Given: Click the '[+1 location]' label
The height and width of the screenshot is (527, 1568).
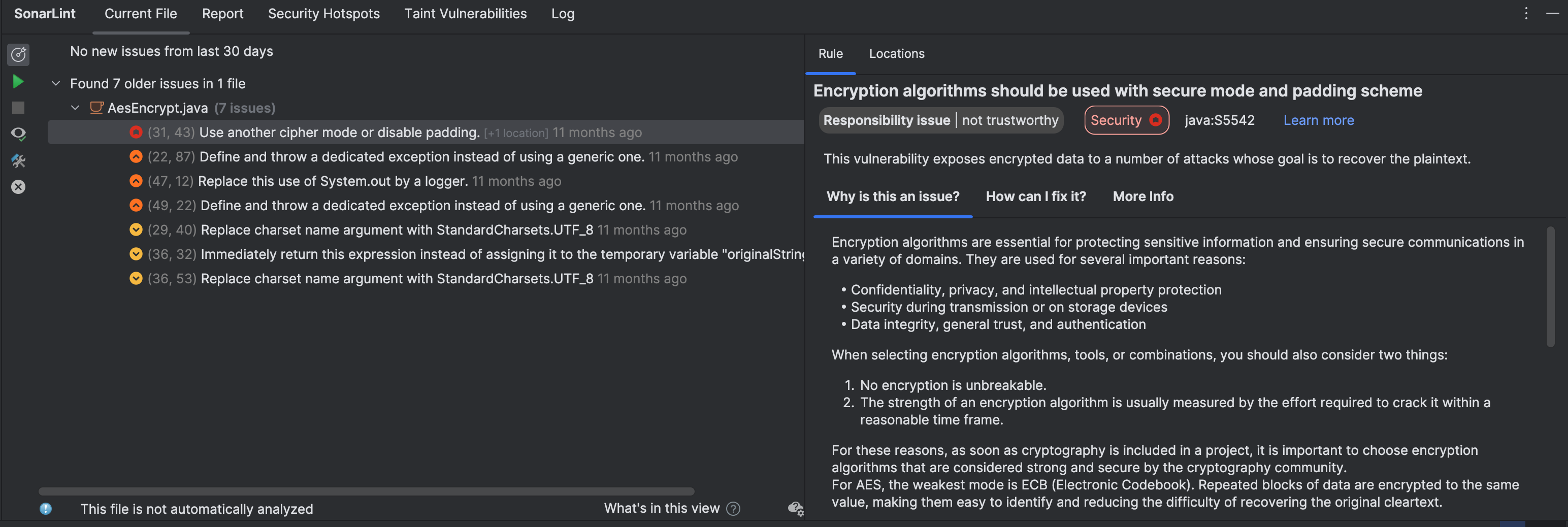Looking at the screenshot, I should (515, 133).
